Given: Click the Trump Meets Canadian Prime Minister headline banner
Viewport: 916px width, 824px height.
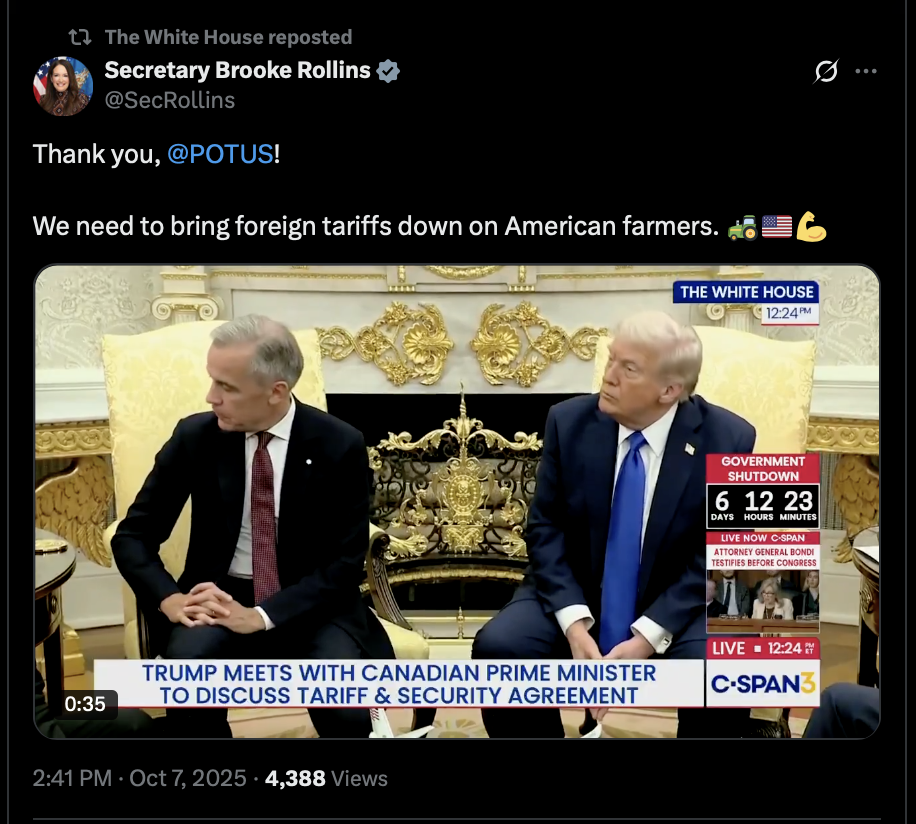Looking at the screenshot, I should point(399,684).
